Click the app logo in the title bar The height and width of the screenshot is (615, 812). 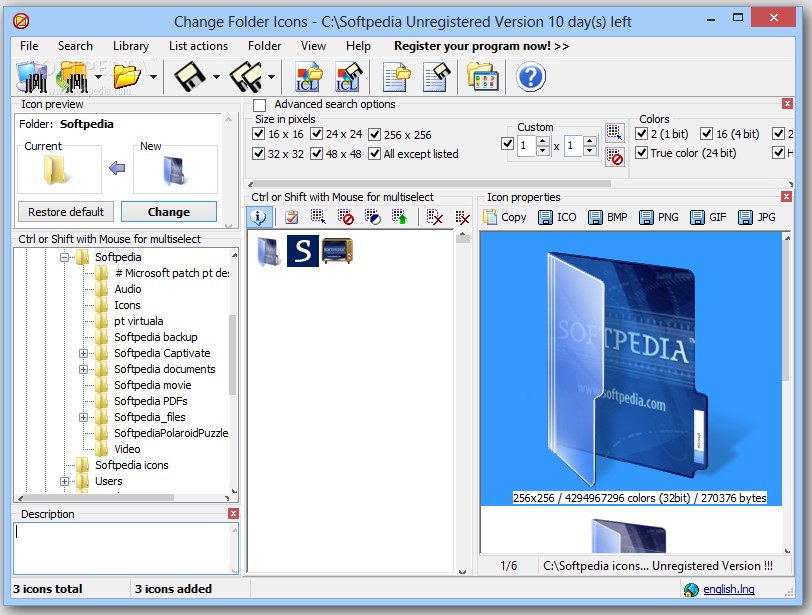(x=21, y=21)
